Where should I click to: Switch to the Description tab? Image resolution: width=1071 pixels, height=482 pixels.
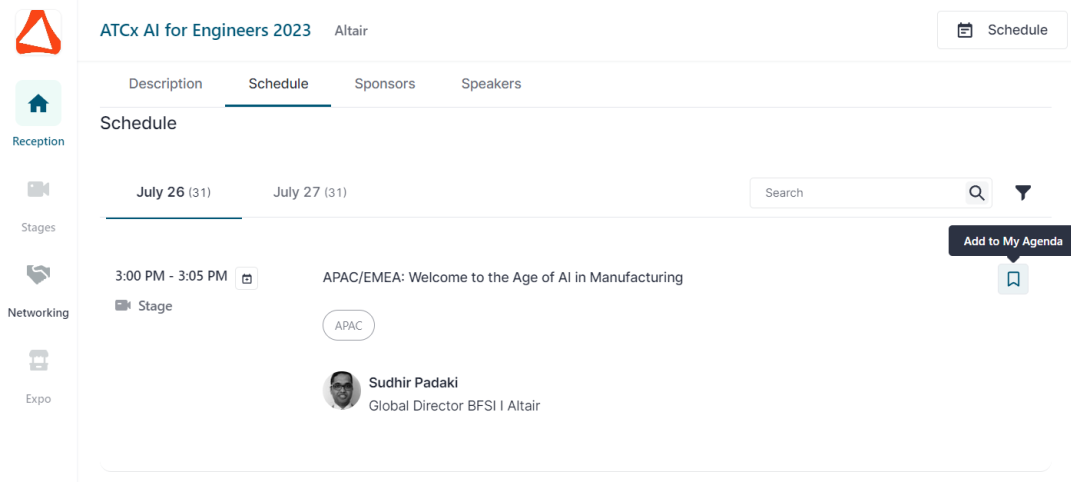coord(166,84)
